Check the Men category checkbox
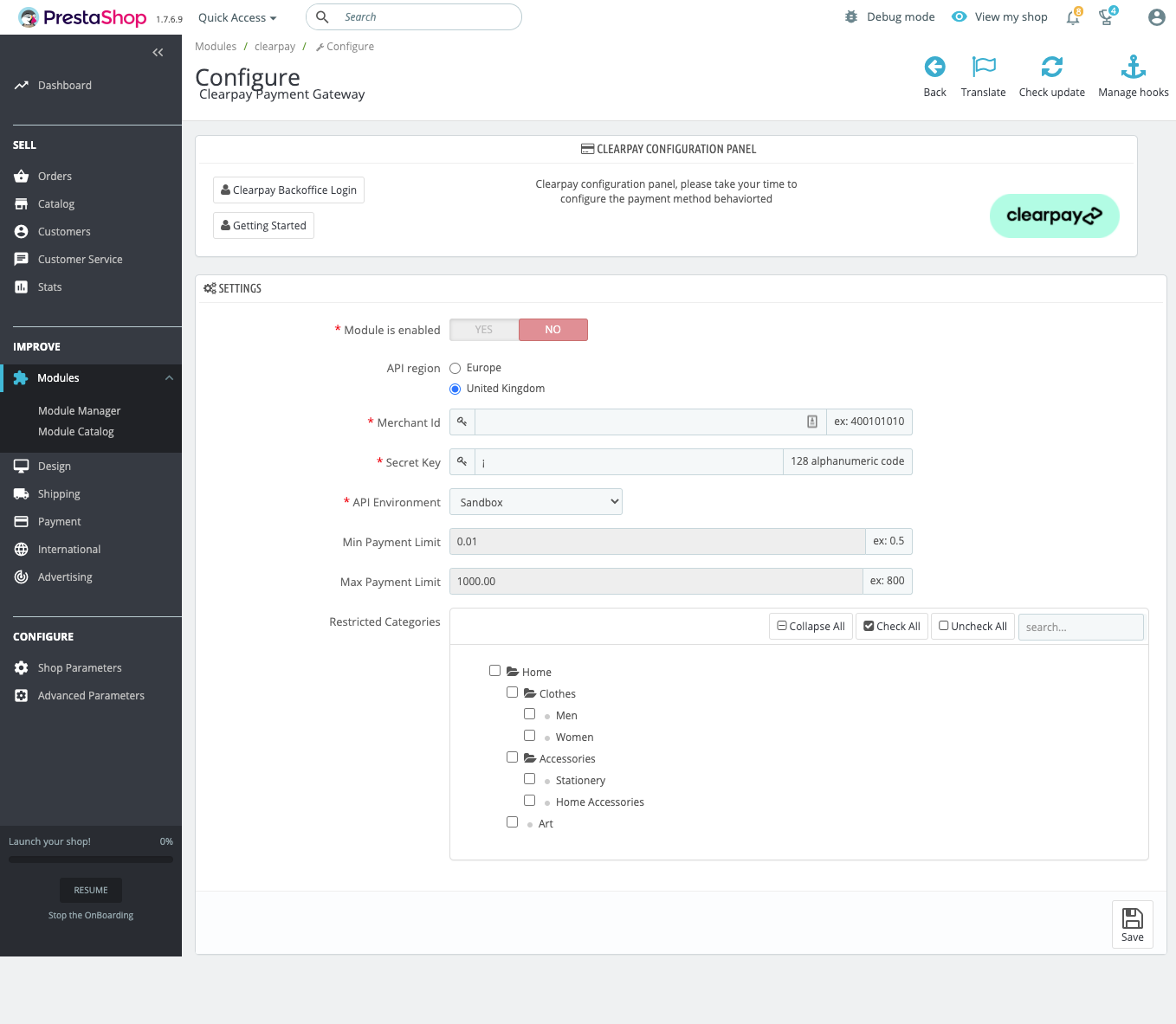This screenshot has height=1024, width=1176. [529, 713]
